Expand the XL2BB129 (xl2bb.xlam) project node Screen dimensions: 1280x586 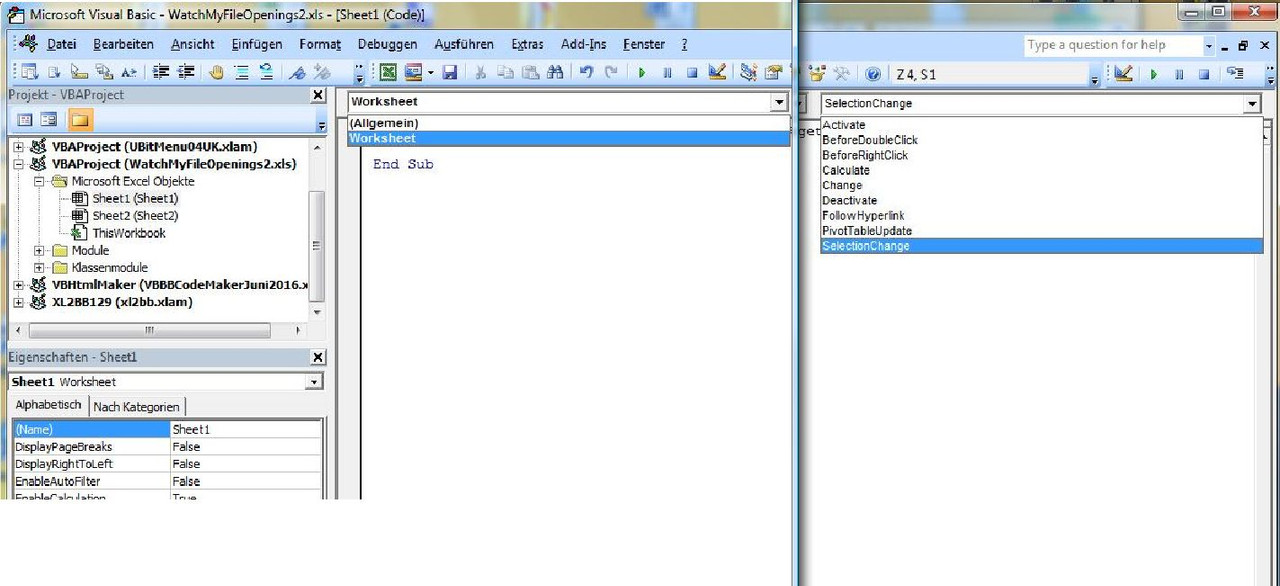point(18,302)
